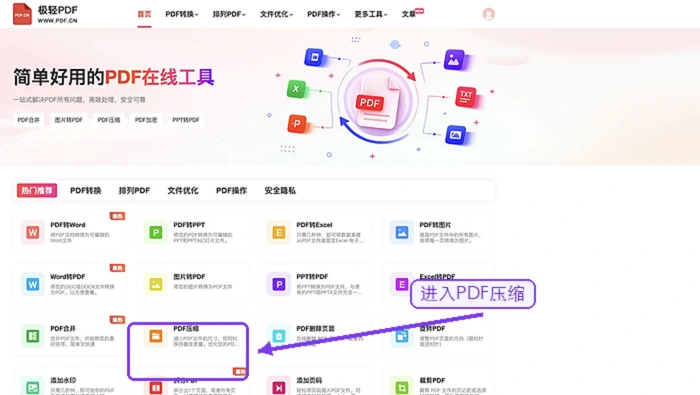Click the red W icon for PDF转Word
Screen dimensions: 700x395
click(x=33, y=232)
